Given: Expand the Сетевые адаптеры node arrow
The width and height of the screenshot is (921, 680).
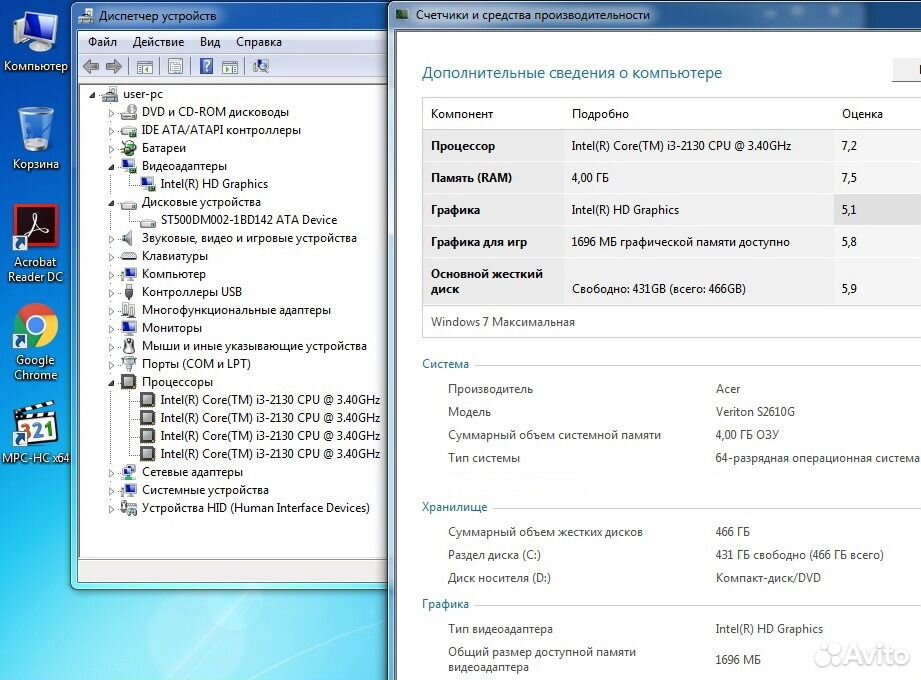Looking at the screenshot, I should pos(111,473).
